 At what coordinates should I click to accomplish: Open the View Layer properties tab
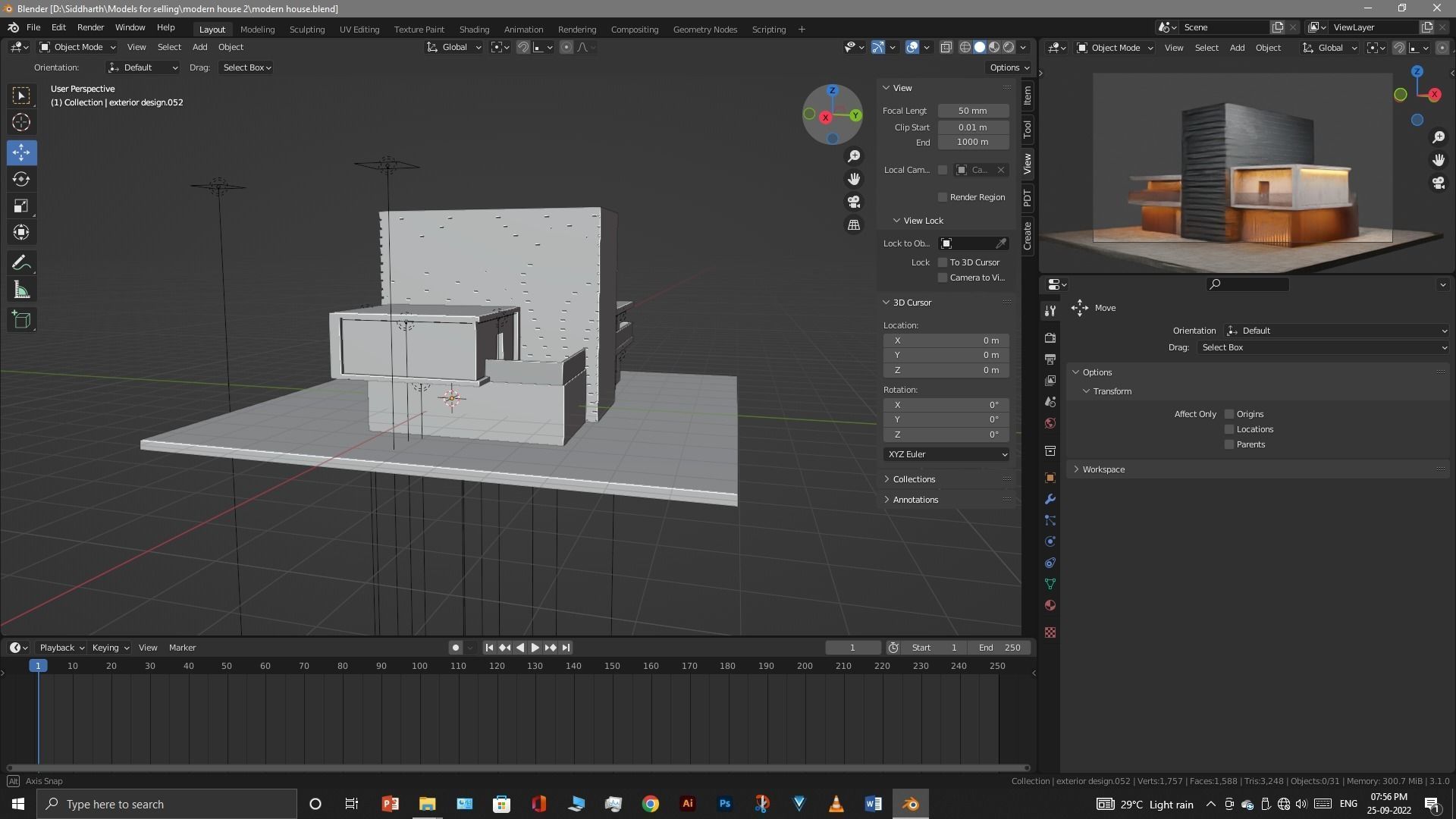click(1050, 380)
